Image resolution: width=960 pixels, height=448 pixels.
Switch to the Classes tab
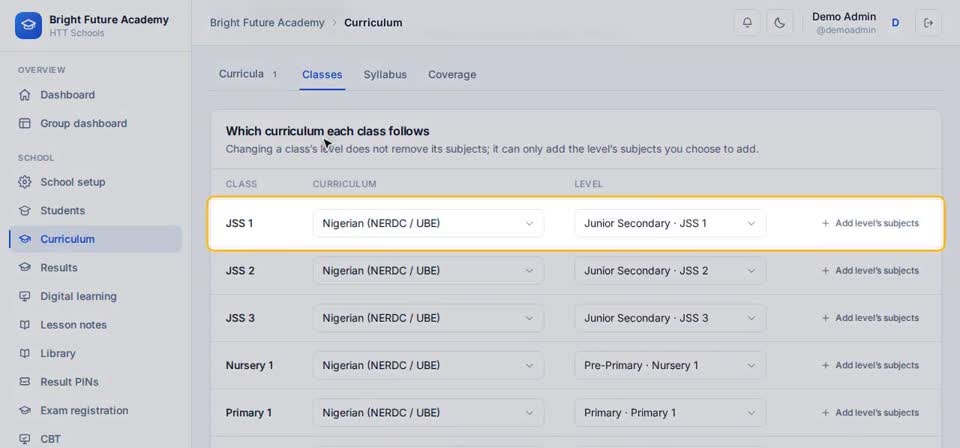pyautogui.click(x=322, y=75)
